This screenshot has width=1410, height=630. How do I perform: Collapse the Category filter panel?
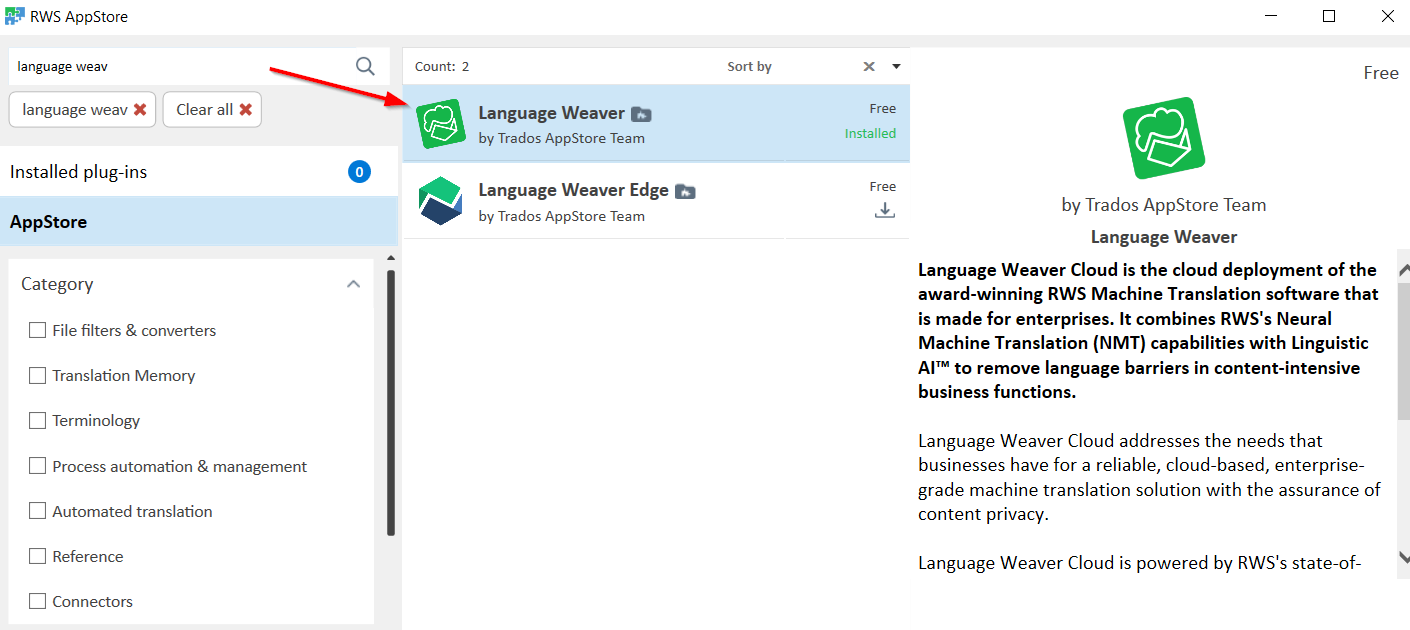tap(353, 284)
